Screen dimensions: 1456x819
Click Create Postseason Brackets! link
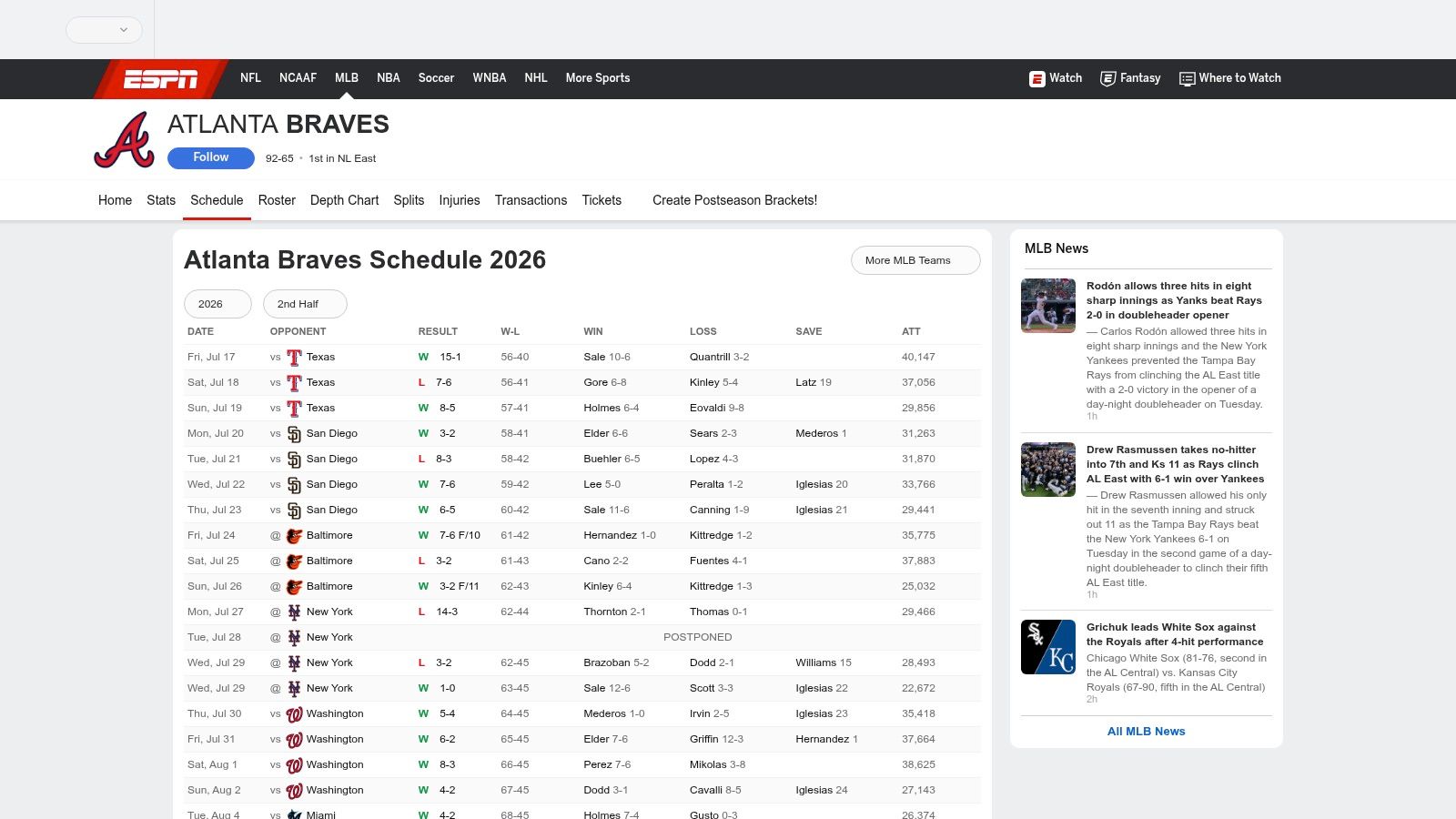coord(734,200)
